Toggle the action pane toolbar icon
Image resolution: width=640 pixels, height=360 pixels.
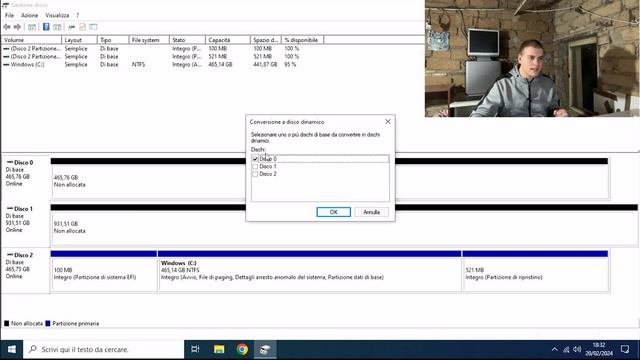[x=57, y=27]
